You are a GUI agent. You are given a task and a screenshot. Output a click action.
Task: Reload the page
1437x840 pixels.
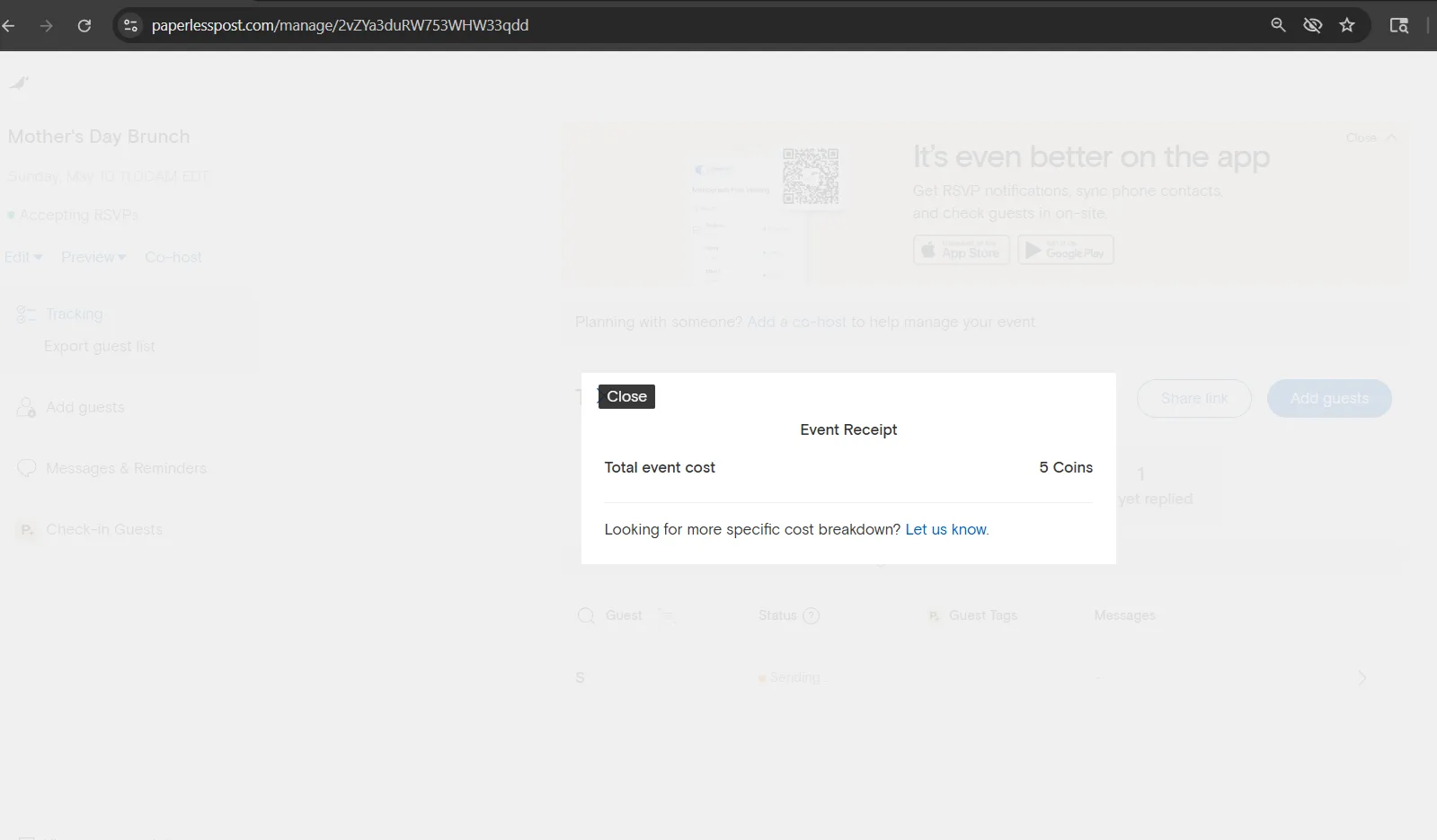pos(84,25)
